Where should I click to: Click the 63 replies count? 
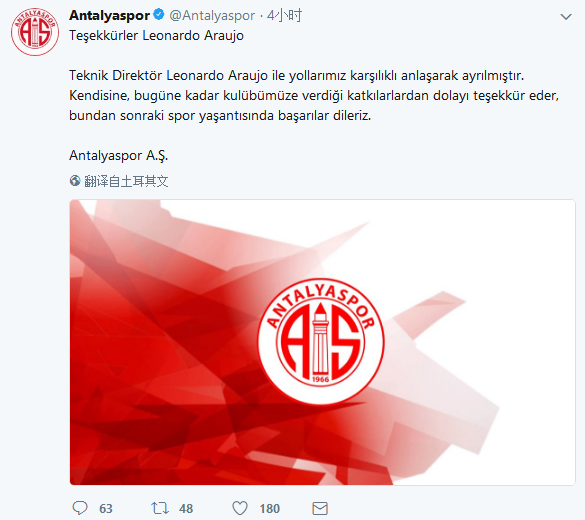106,508
